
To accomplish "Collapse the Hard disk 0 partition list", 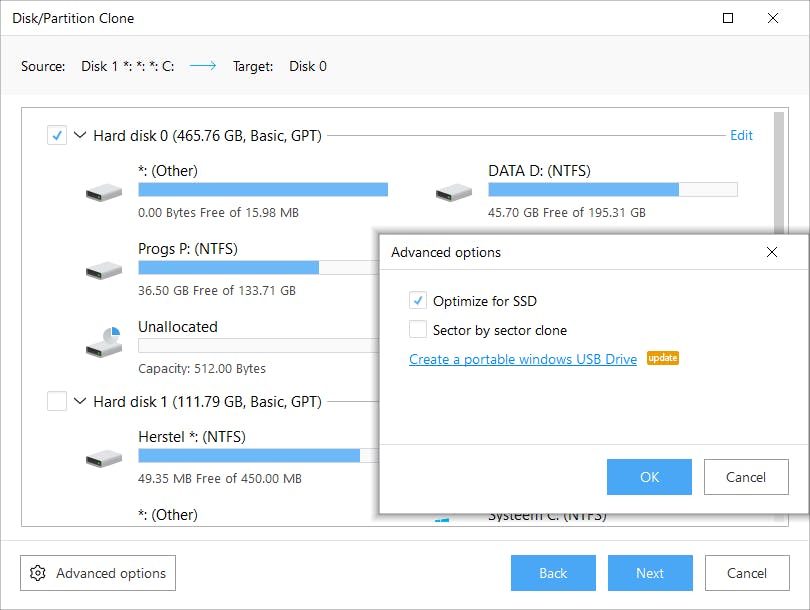I will coord(80,135).
